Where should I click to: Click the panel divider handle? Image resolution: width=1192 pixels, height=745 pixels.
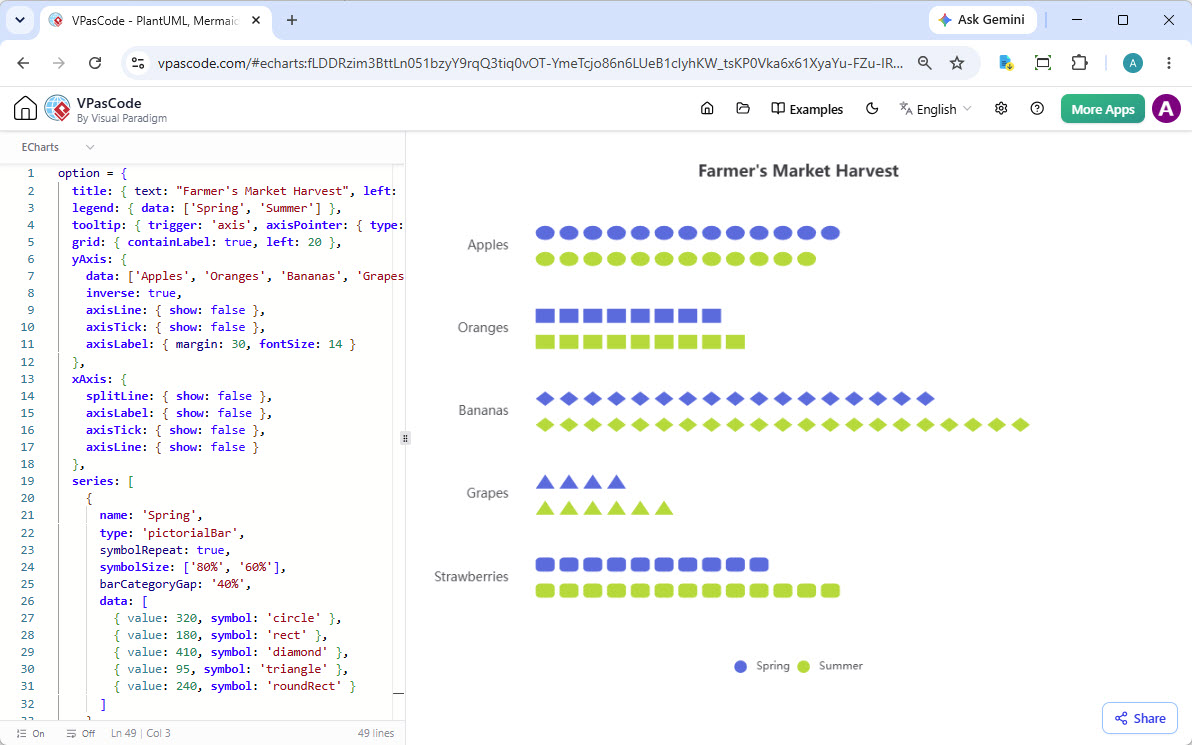pyautogui.click(x=405, y=438)
